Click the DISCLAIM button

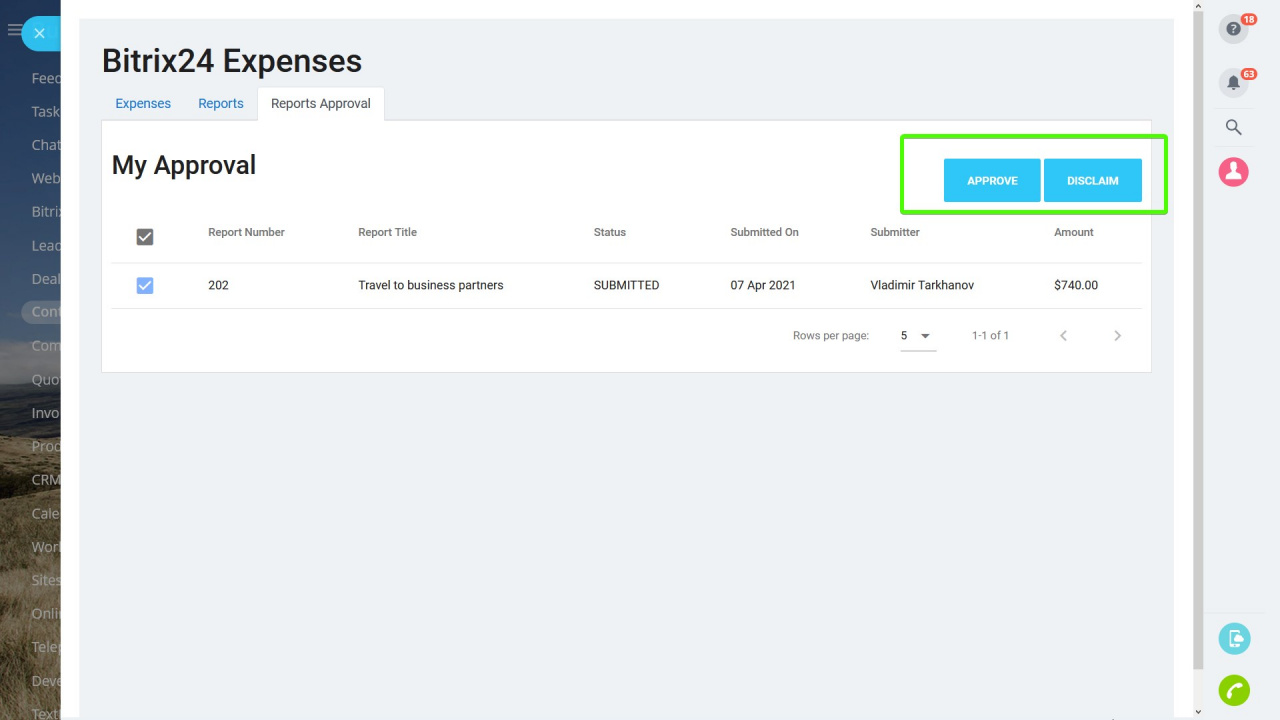[1093, 181]
